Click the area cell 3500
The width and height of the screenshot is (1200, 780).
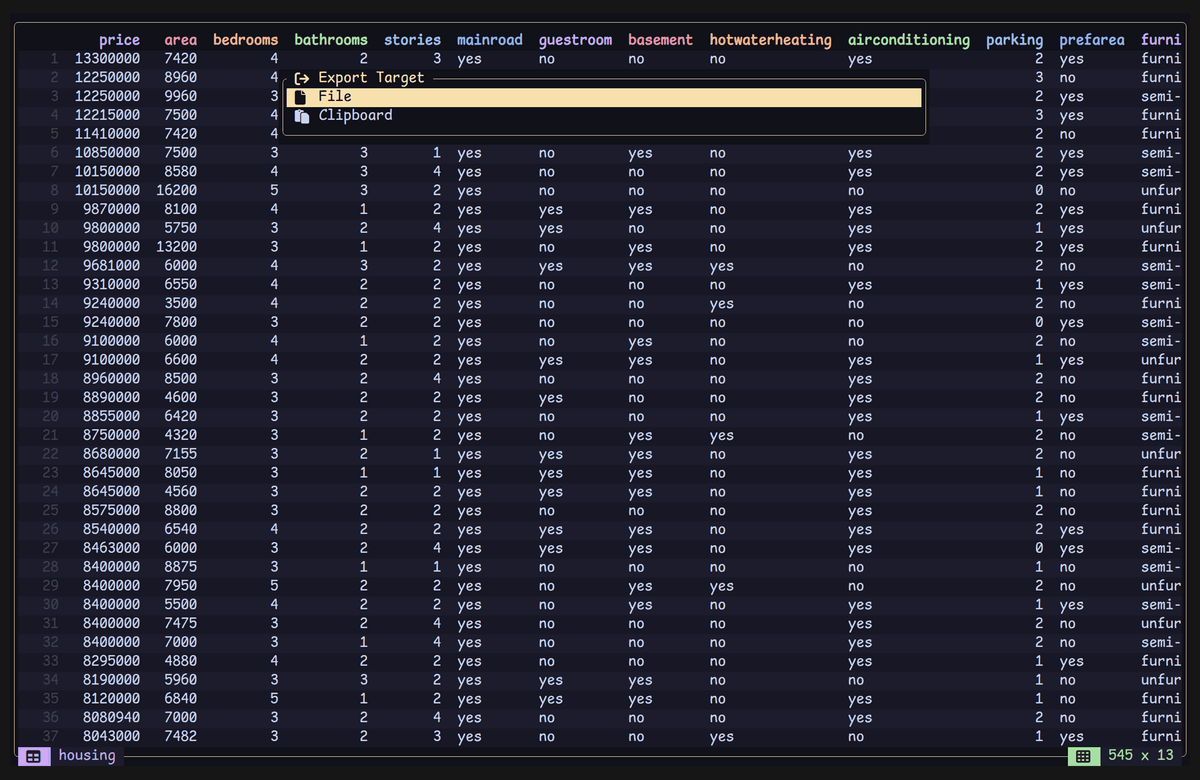(x=181, y=304)
